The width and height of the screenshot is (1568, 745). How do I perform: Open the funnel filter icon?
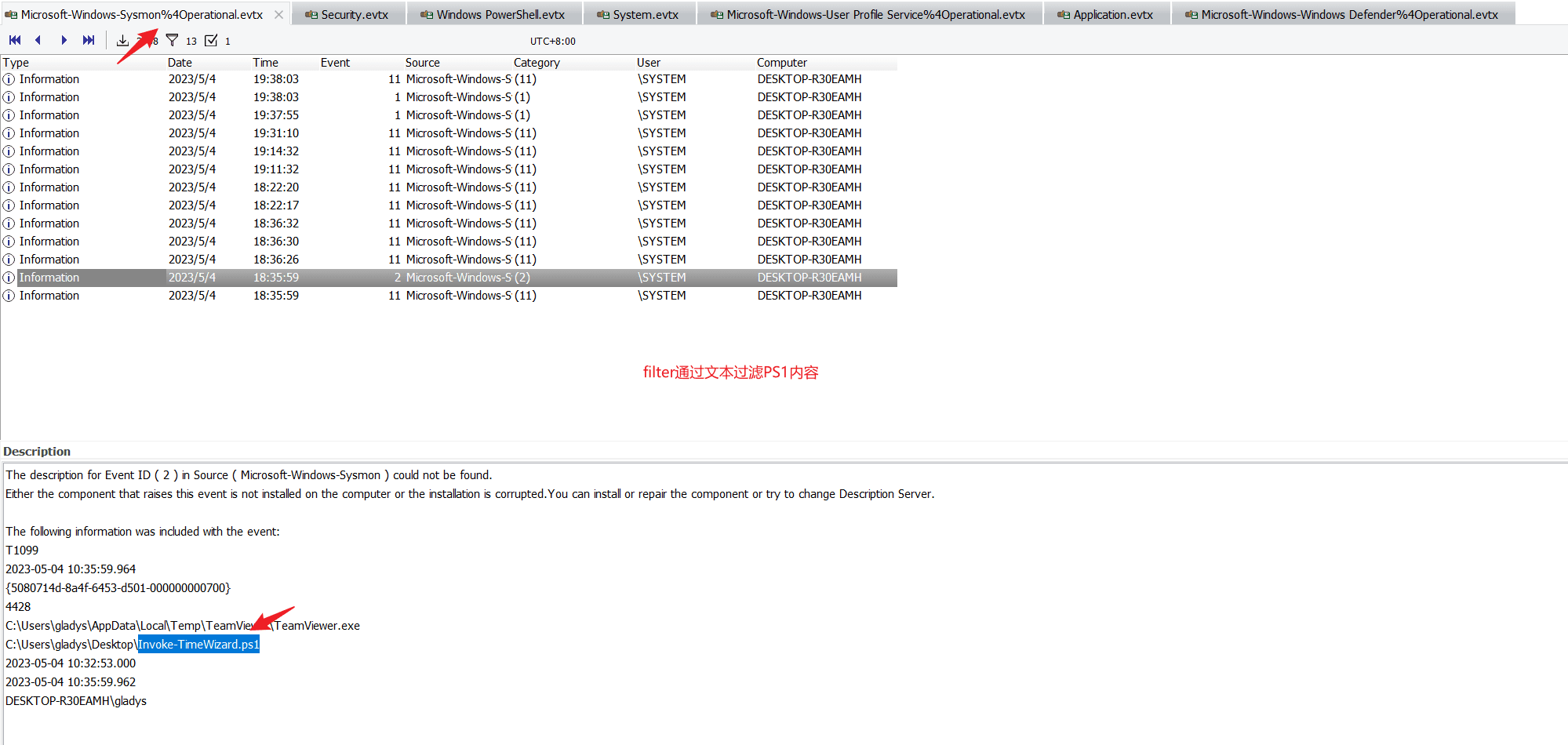[173, 41]
